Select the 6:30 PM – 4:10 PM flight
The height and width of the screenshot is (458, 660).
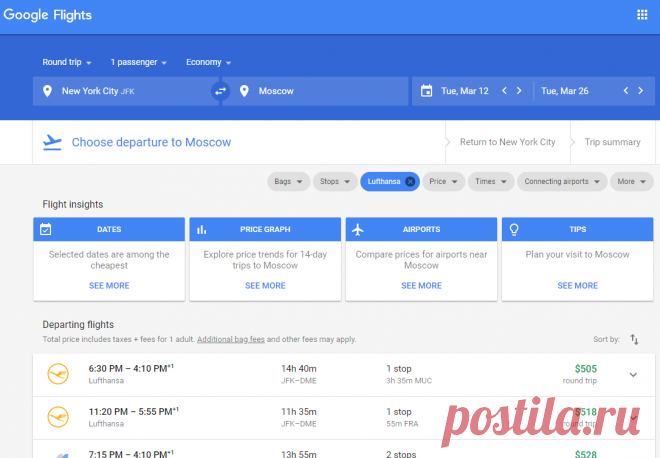[x=343, y=375]
